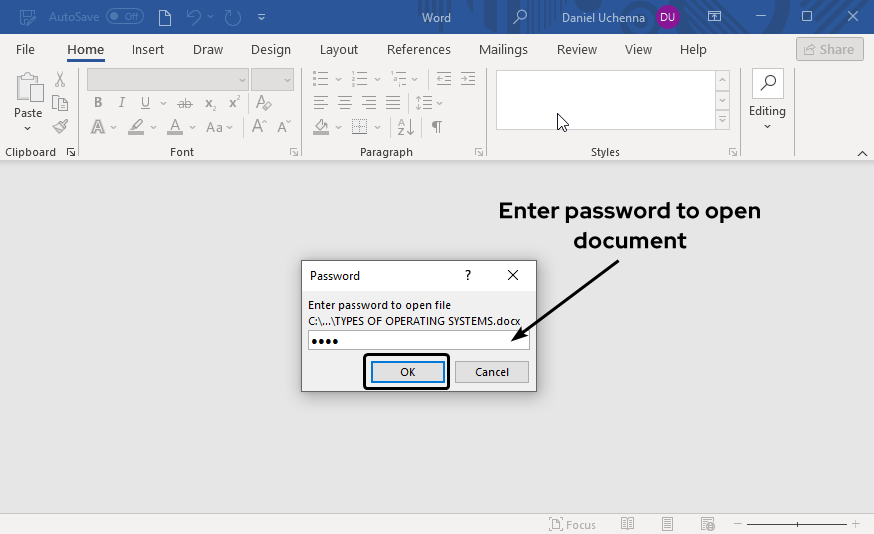Open the DU account avatar

click(667, 17)
